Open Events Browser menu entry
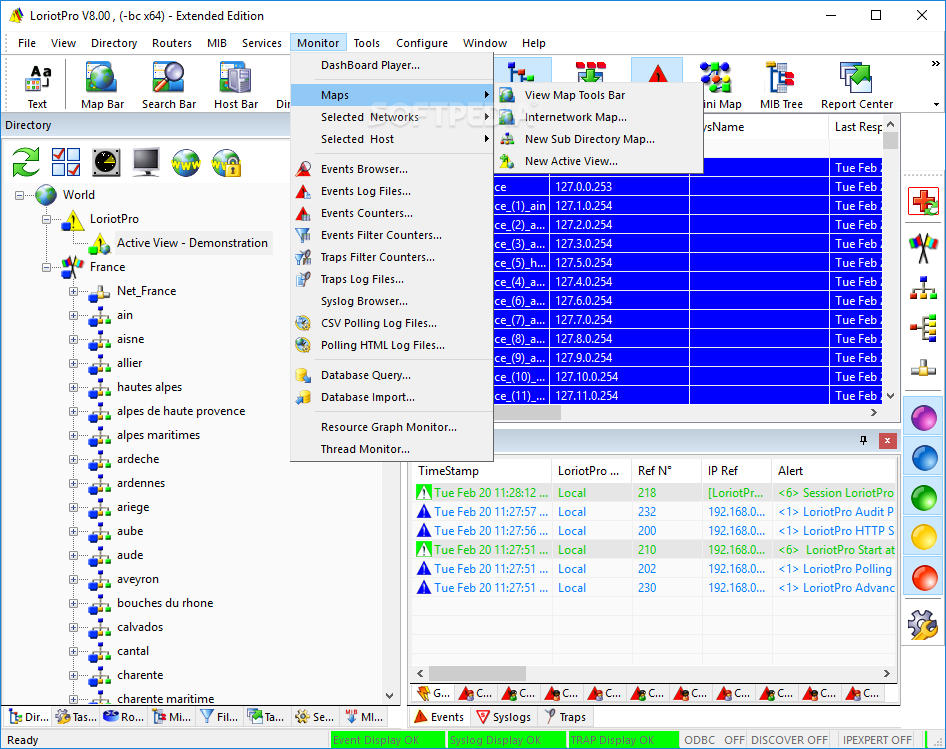 click(x=392, y=169)
